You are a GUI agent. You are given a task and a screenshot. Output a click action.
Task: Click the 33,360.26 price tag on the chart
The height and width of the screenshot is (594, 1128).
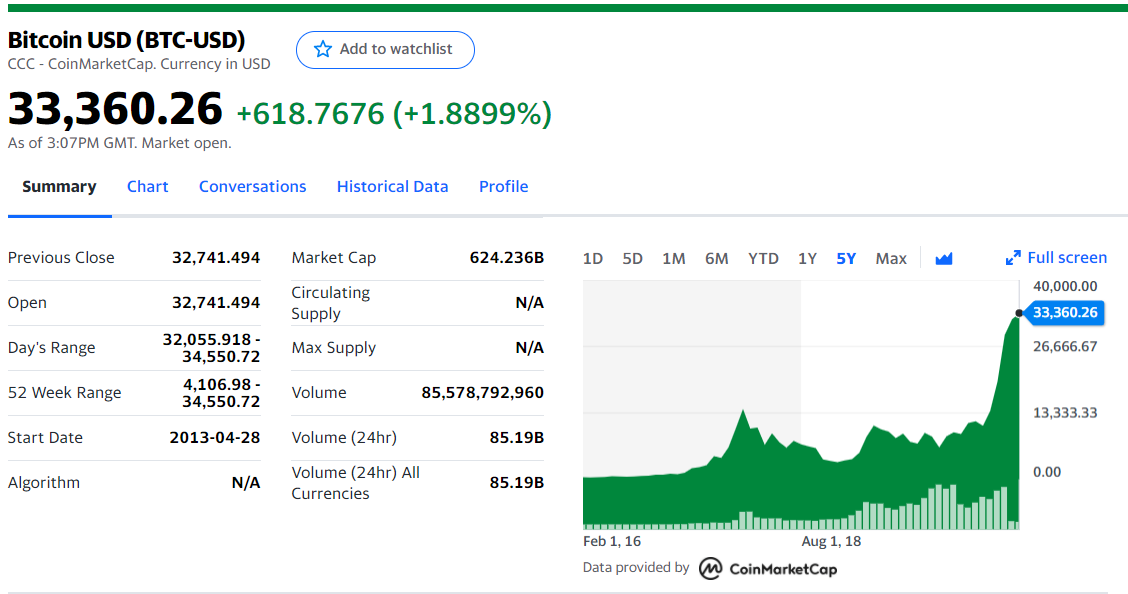1065,313
